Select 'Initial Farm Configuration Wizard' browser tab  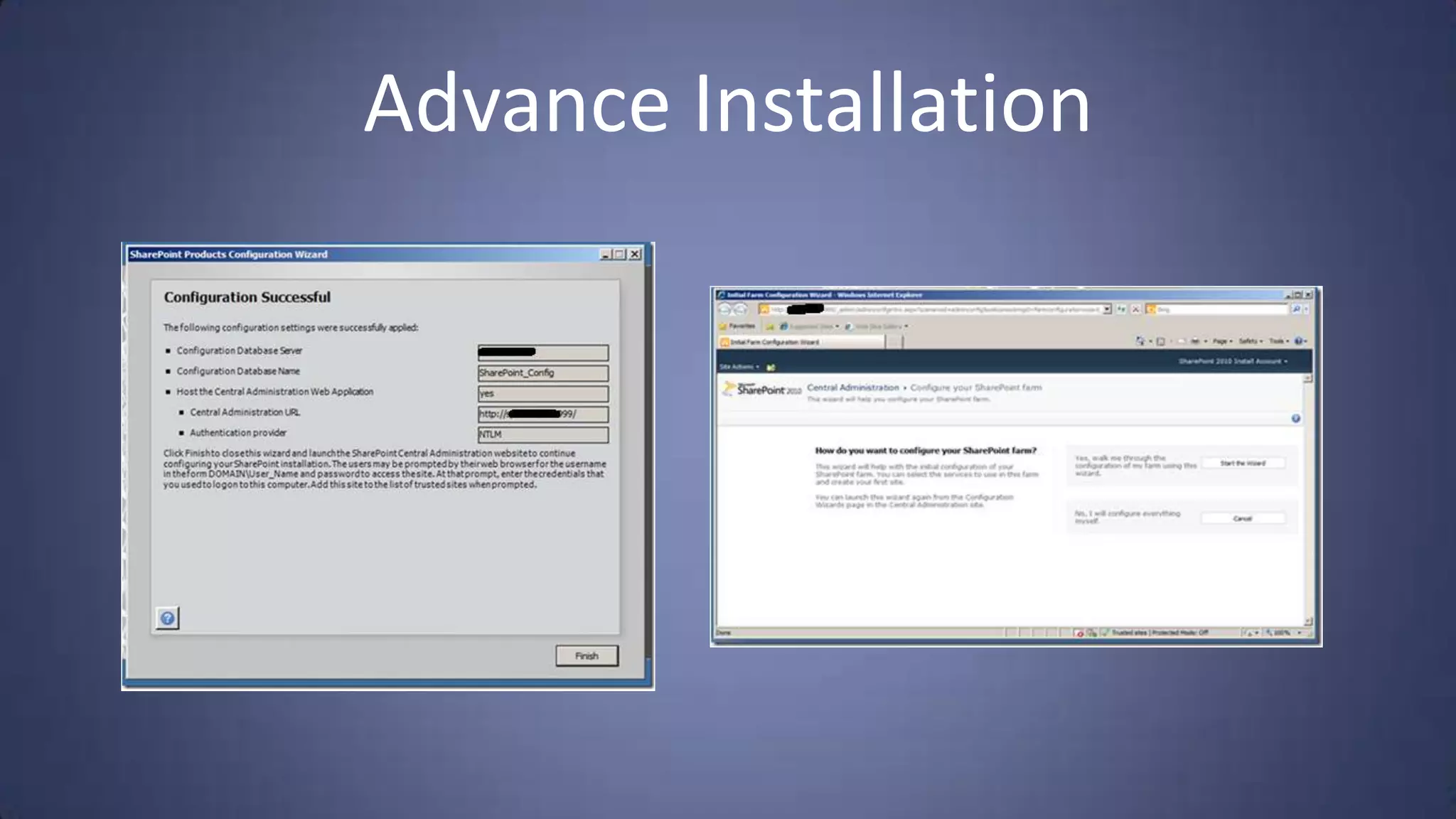(802, 342)
